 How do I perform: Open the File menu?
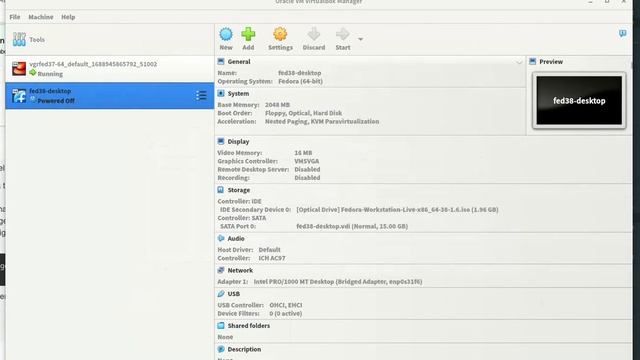click(x=15, y=17)
